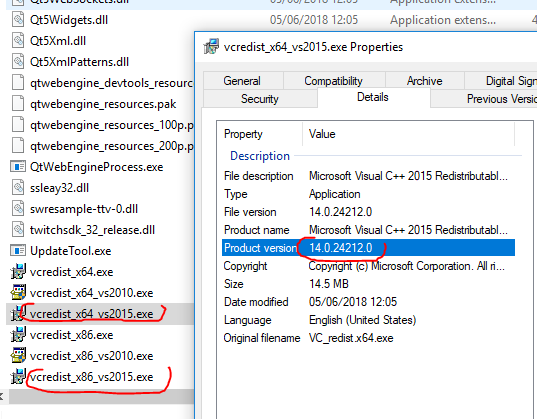Select the QtWebEngineProcess.exe icon
This screenshot has height=420, width=537.
pyautogui.click(x=18, y=167)
